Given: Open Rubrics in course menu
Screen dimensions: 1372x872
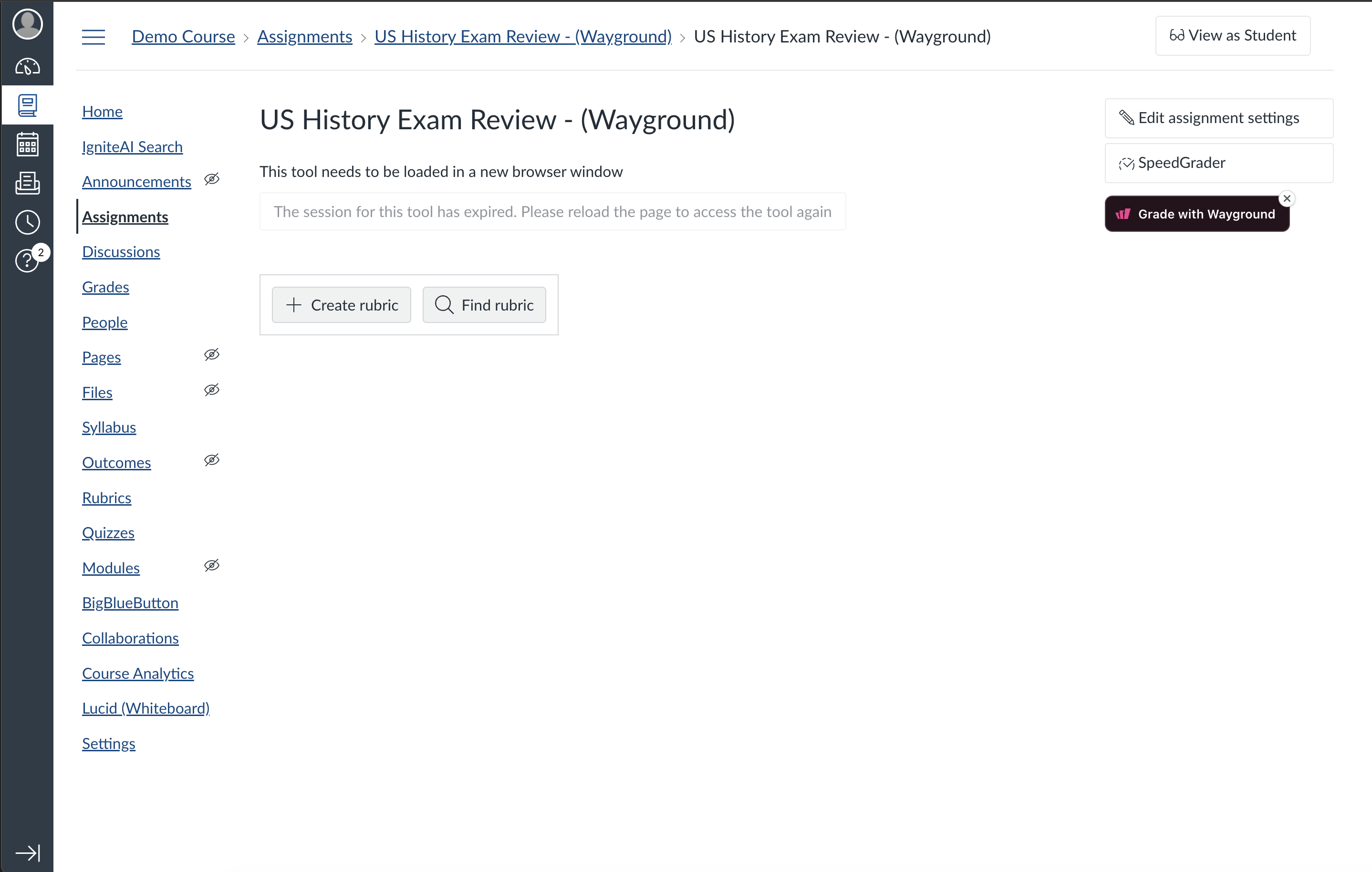Looking at the screenshot, I should point(106,498).
